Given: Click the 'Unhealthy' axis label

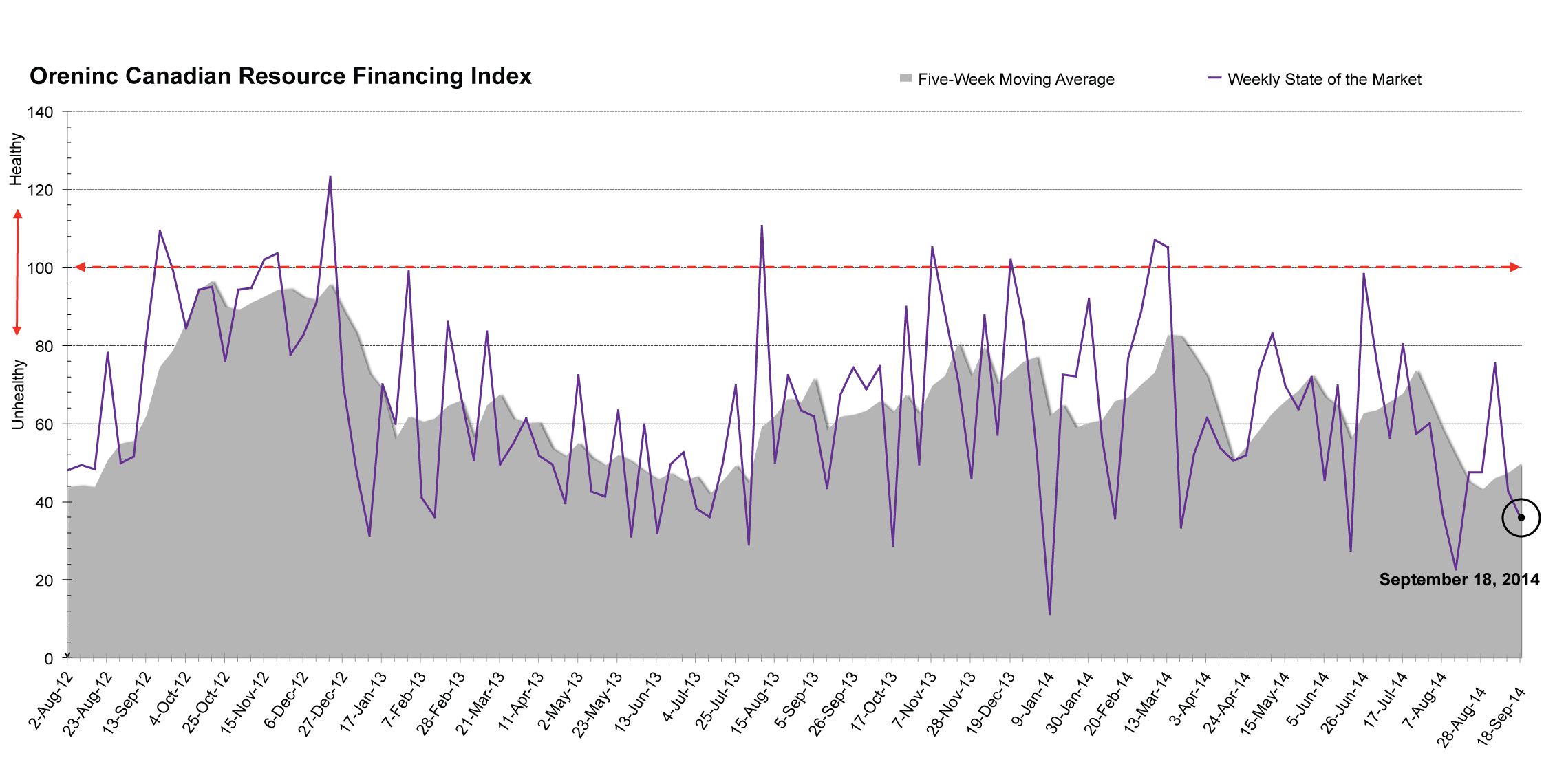Looking at the screenshot, I should [x=17, y=395].
